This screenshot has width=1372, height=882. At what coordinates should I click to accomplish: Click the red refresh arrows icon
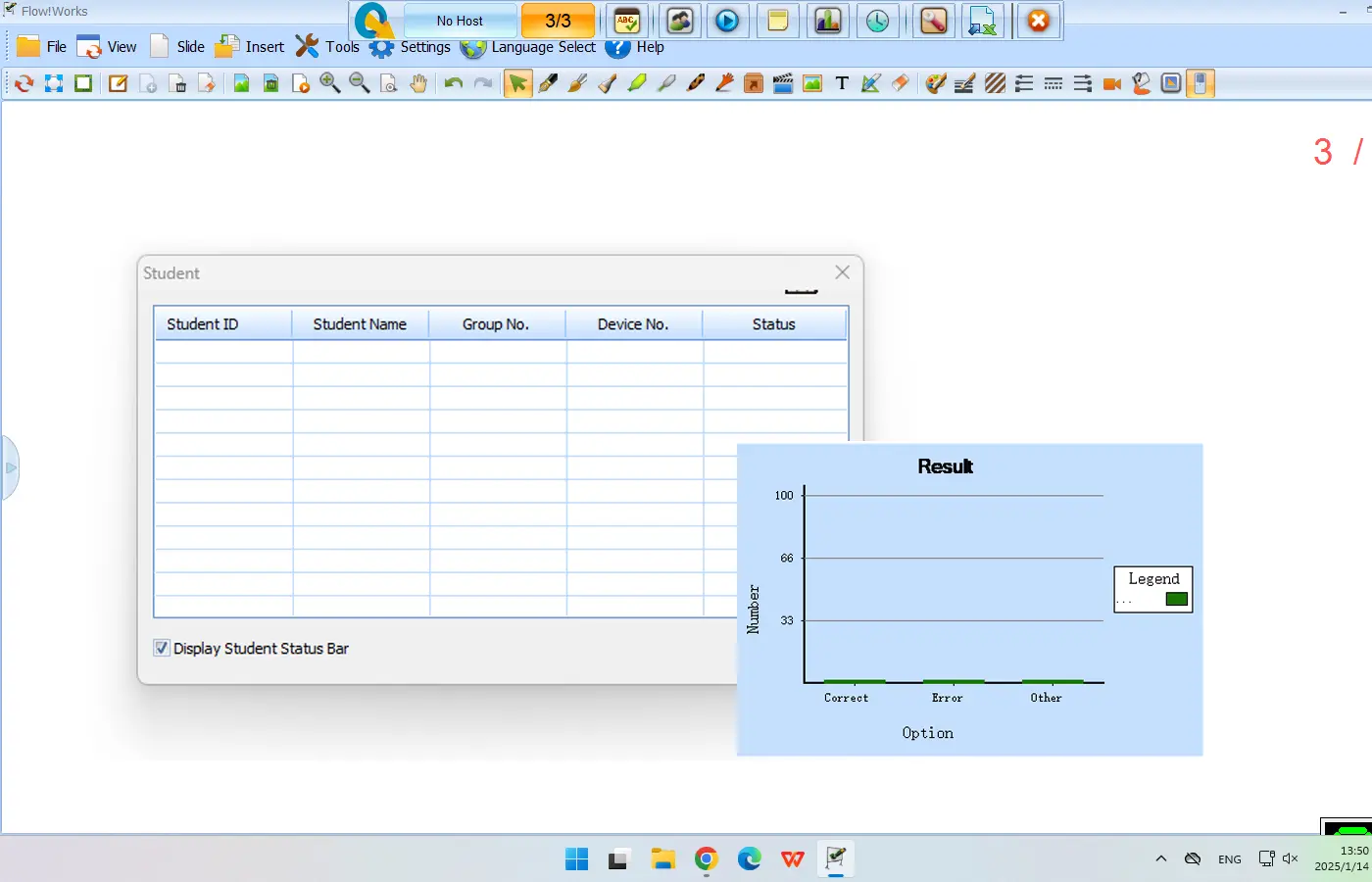click(x=24, y=83)
